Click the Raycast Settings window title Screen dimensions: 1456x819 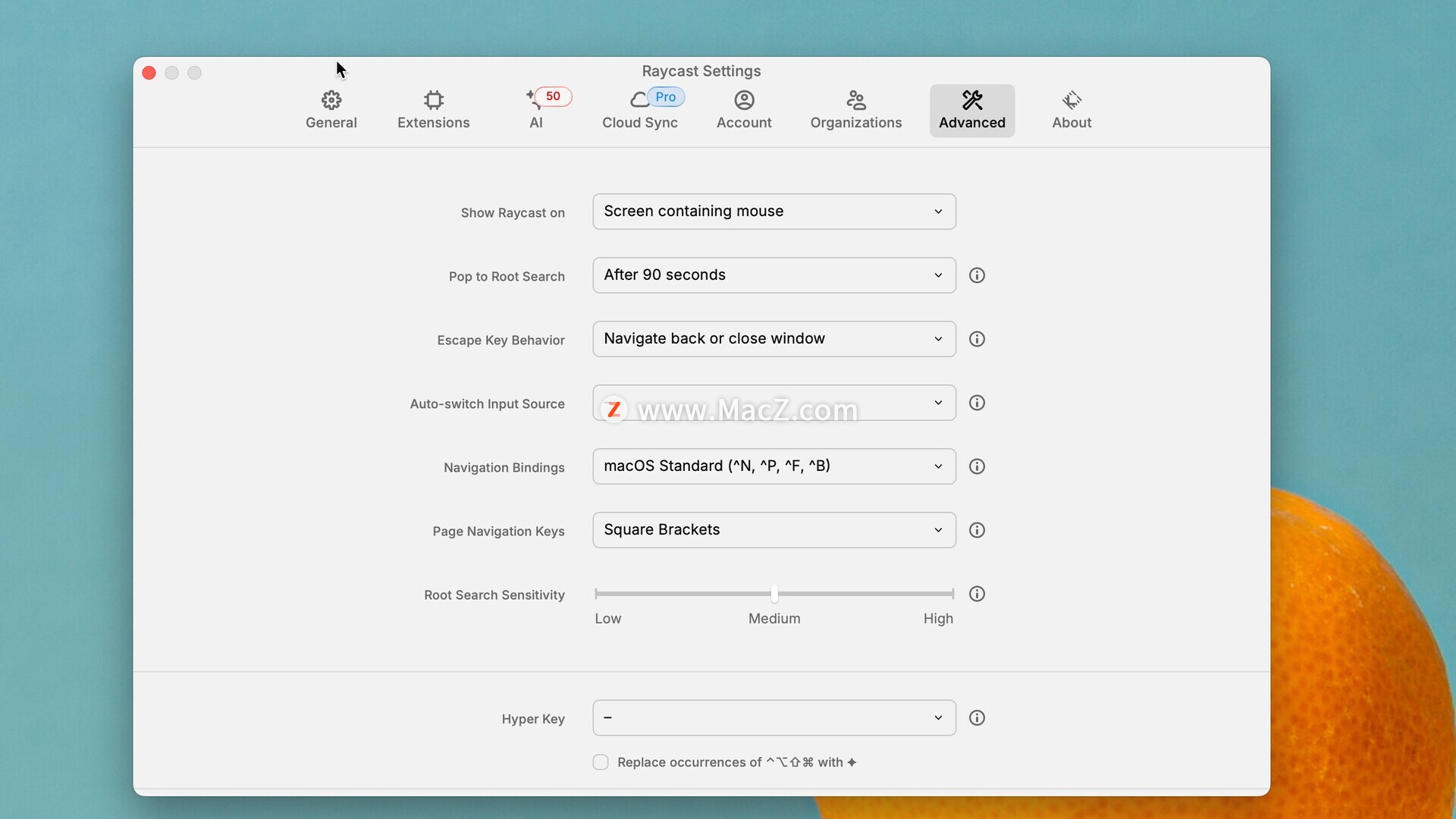pyautogui.click(x=701, y=71)
